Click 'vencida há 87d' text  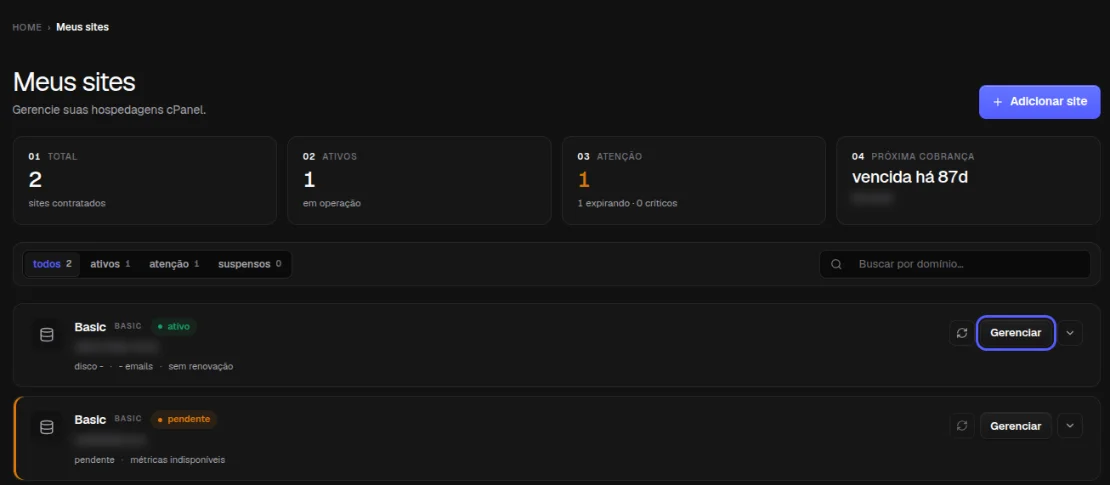(x=910, y=177)
